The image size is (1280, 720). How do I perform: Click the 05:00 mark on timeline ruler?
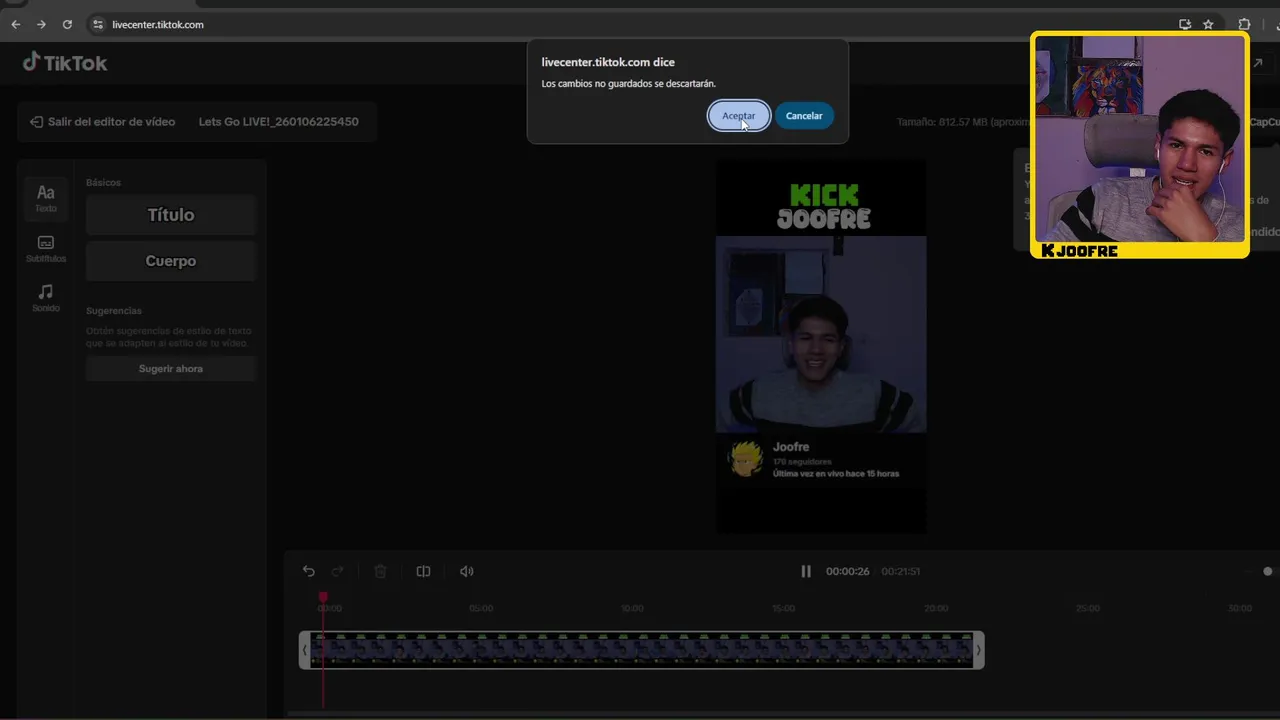pyautogui.click(x=481, y=608)
